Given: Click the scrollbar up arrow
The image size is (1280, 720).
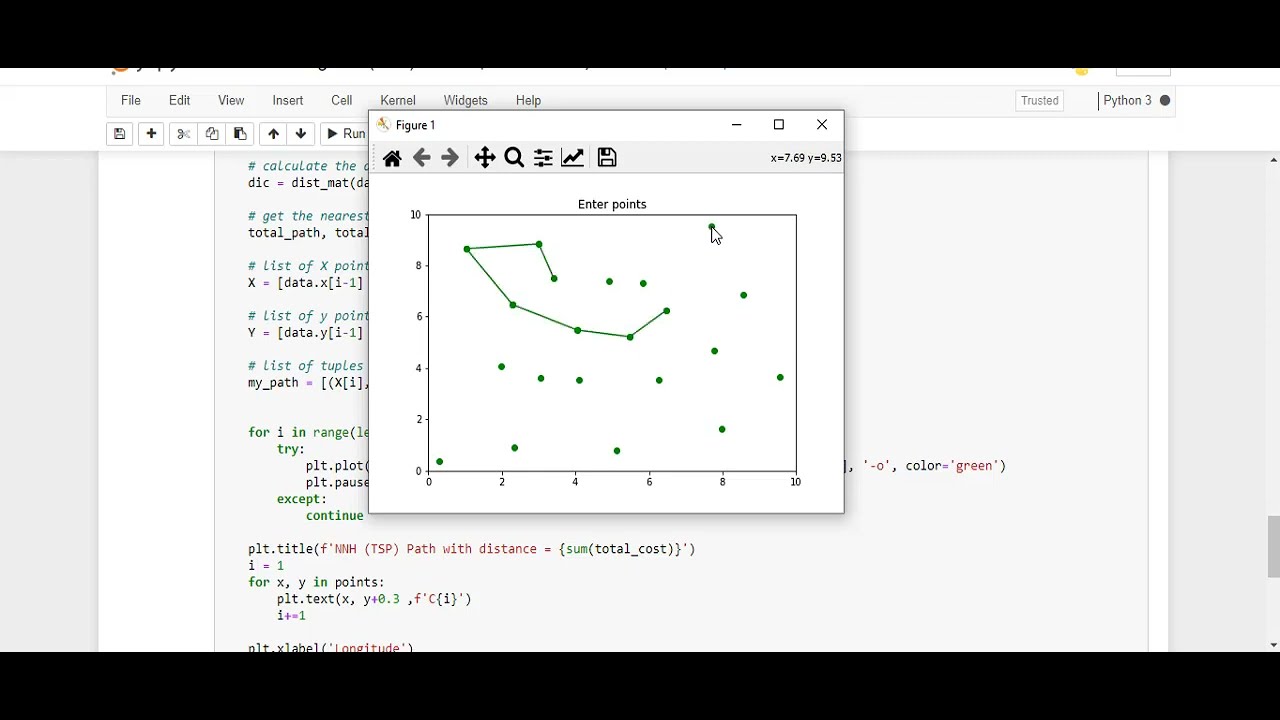Looking at the screenshot, I should pyautogui.click(x=1273, y=160).
